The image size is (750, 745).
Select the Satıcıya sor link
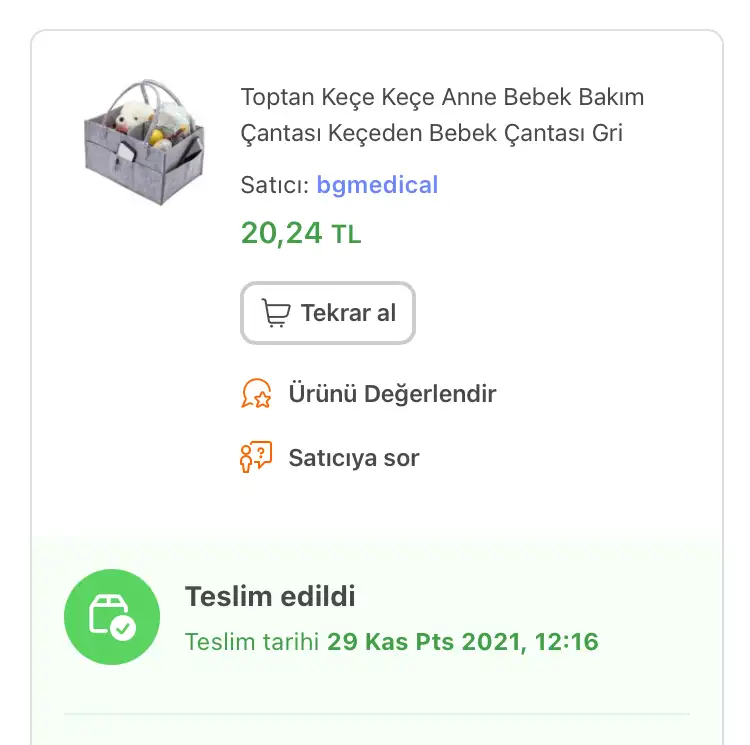[354, 459]
